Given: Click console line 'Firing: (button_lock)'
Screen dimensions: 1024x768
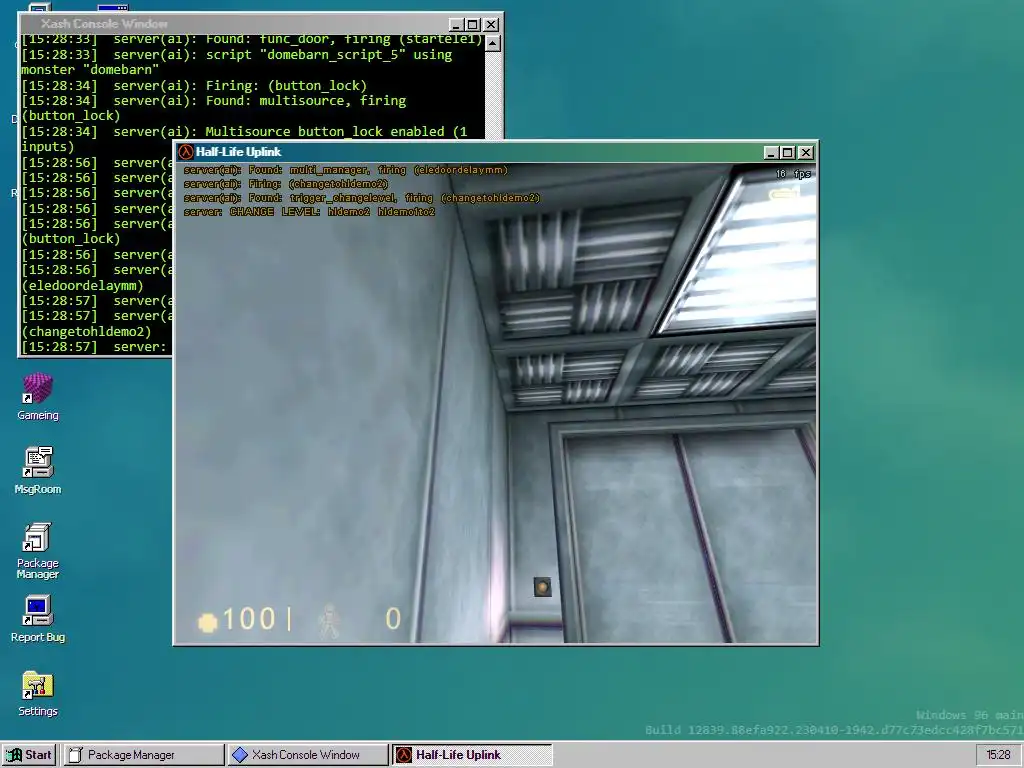Looking at the screenshot, I should coord(286,86).
